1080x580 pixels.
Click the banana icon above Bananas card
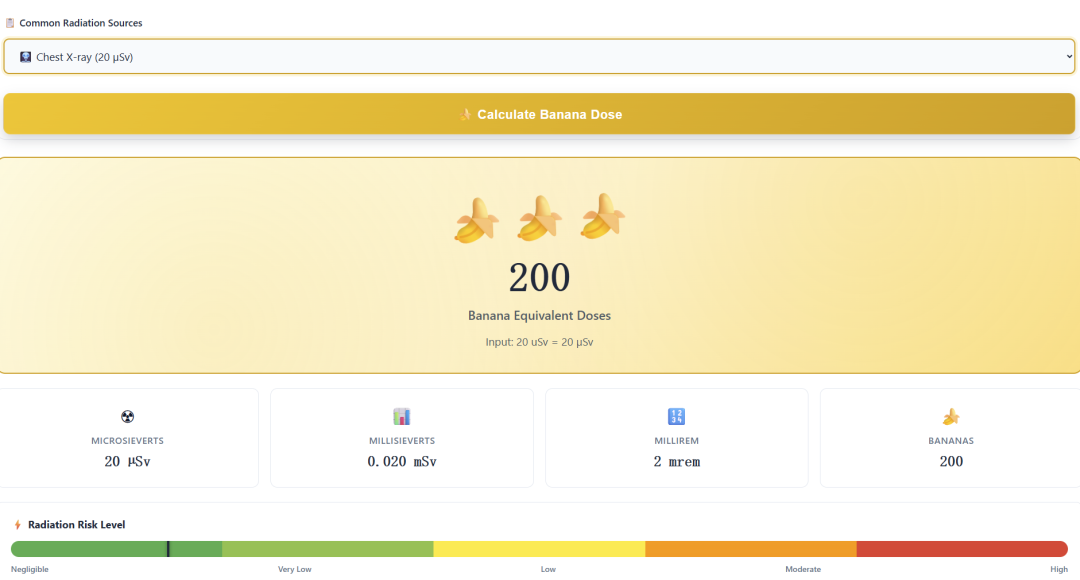(x=951, y=416)
